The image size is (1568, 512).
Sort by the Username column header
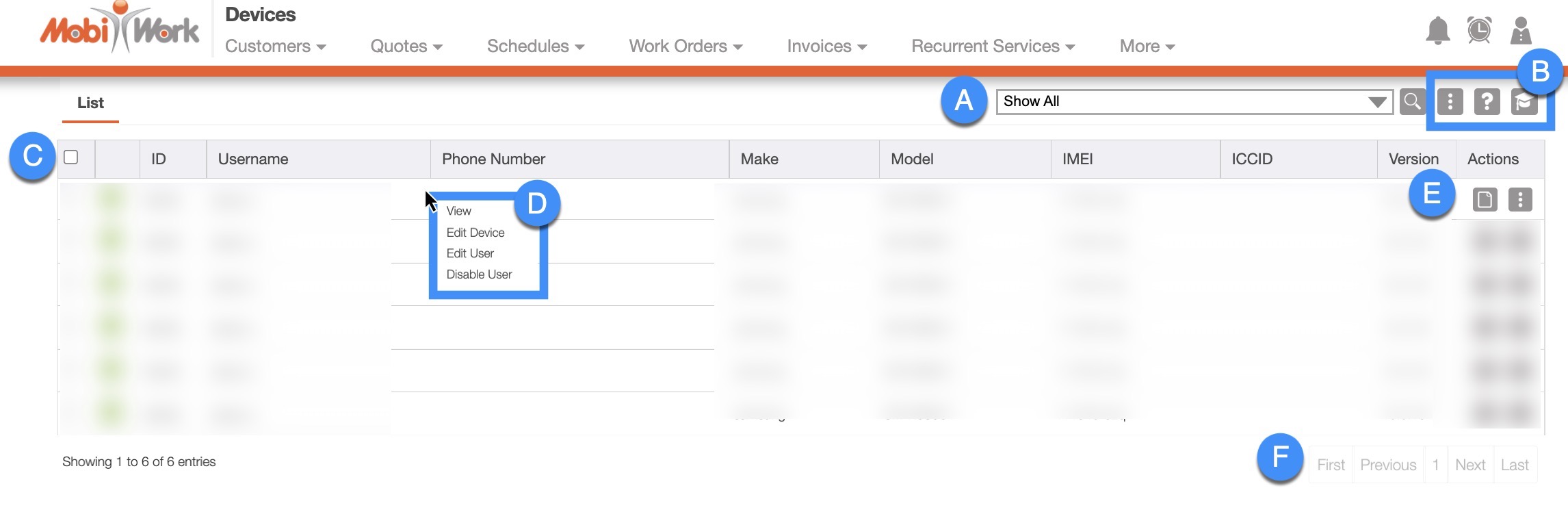tap(253, 159)
